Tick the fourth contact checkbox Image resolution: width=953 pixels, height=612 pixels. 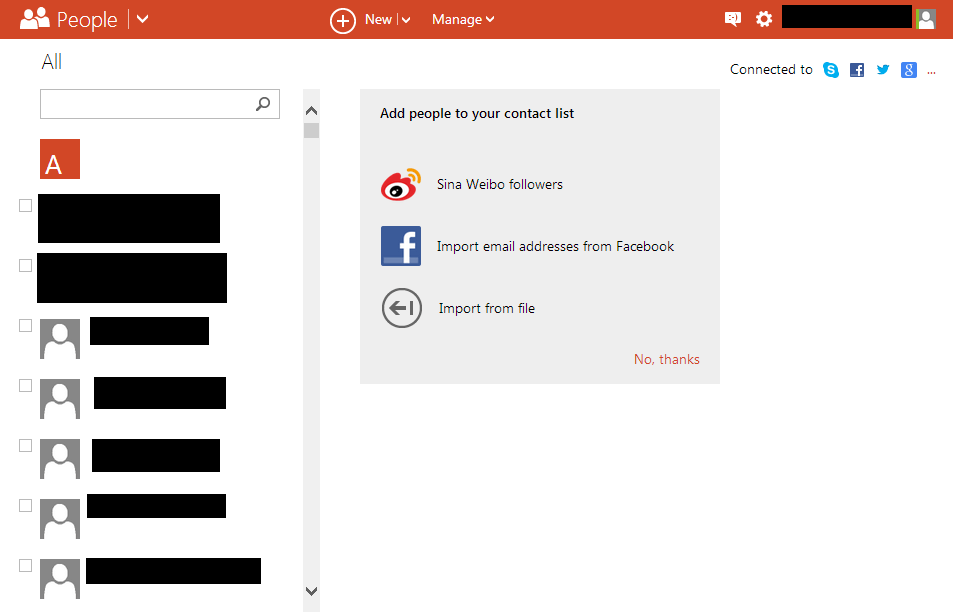(26, 386)
